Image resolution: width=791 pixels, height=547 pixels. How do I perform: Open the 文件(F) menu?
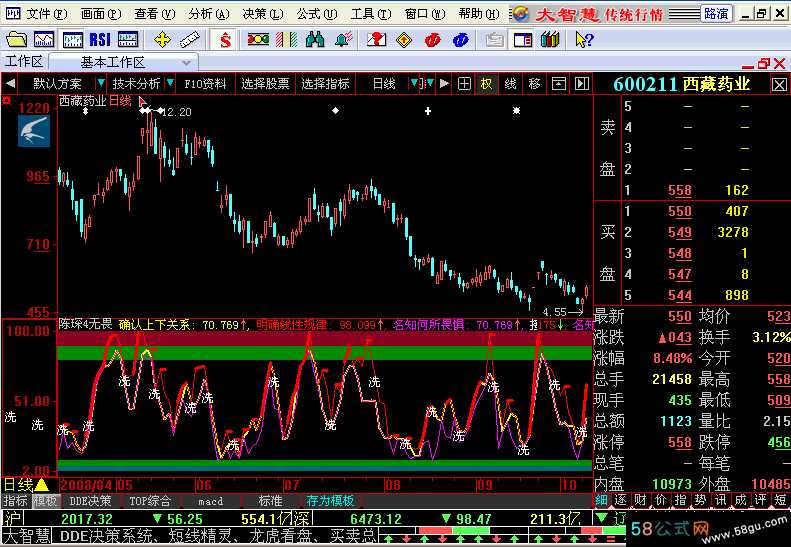coord(46,14)
